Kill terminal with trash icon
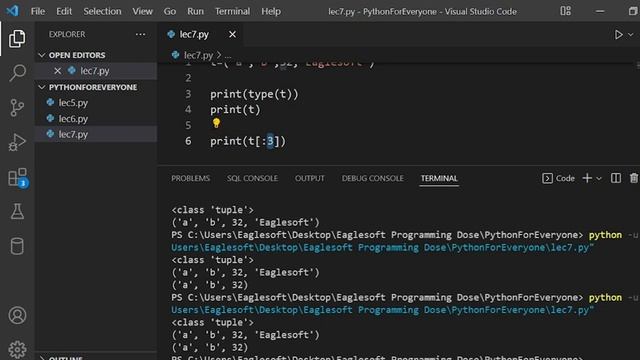Viewport: 640px width, 360px height. 634,178
